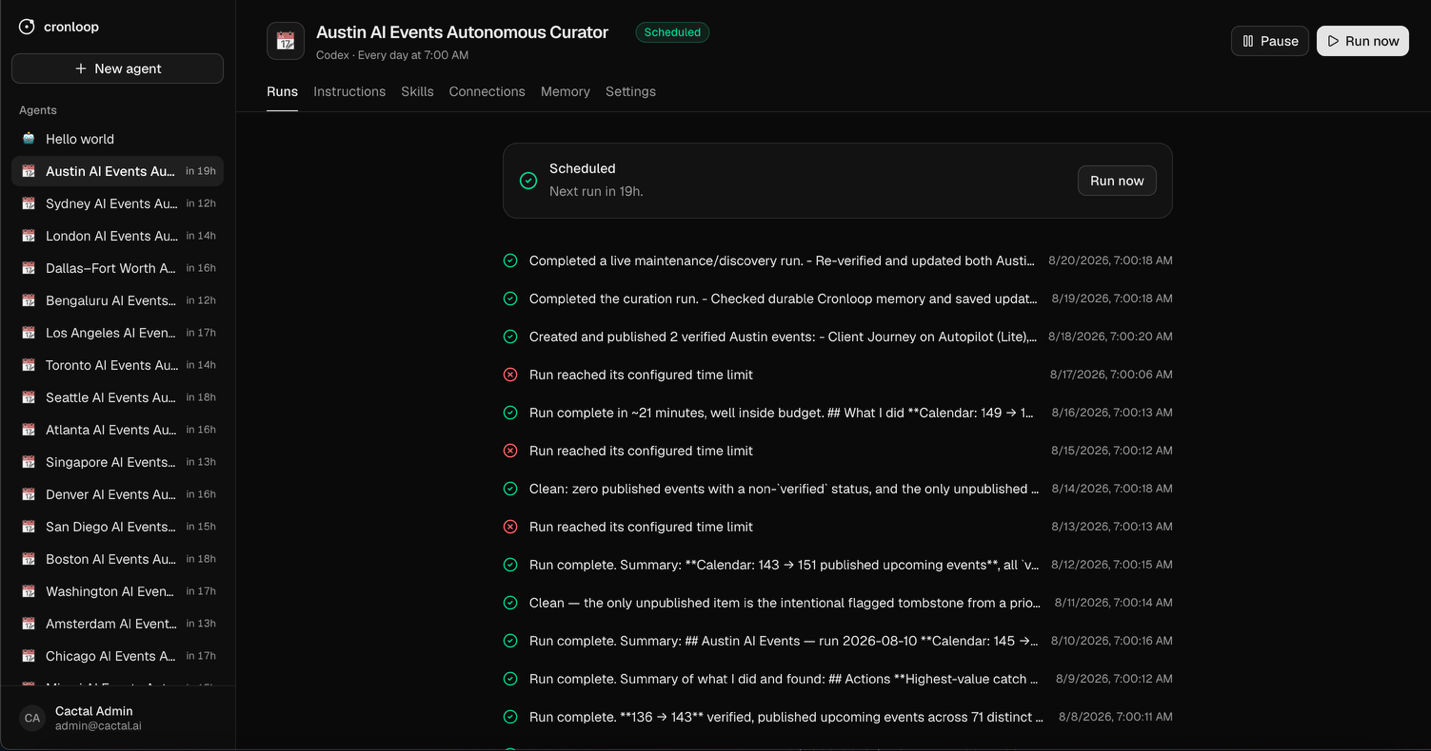The width and height of the screenshot is (1431, 751).
Task: Click the success icon for 8/16/2026 run
Action: (510, 413)
